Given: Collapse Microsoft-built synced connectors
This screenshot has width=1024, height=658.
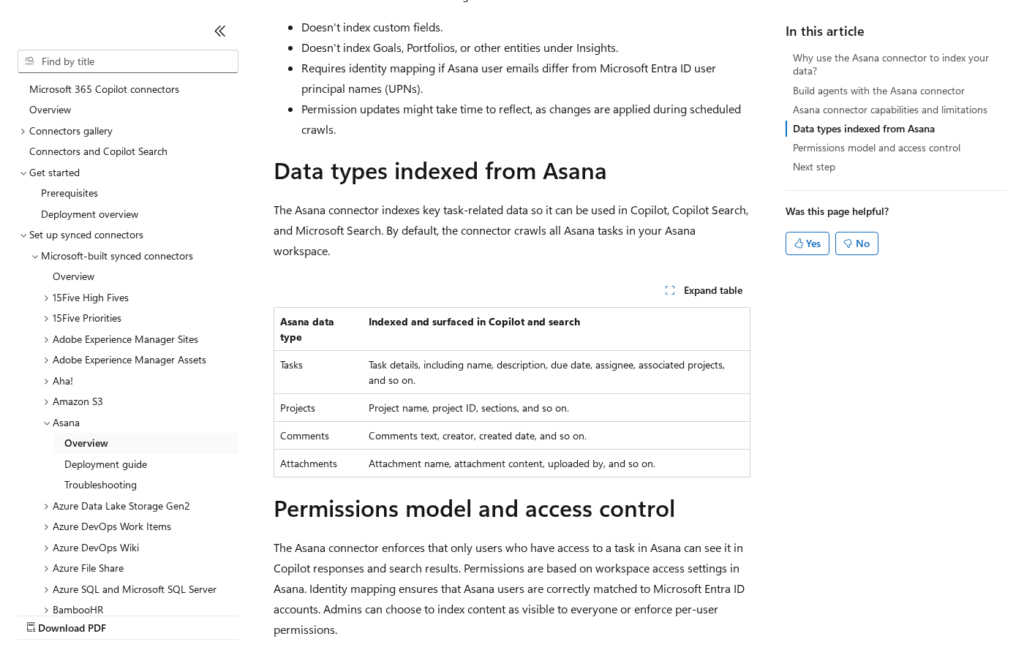Looking at the screenshot, I should pyautogui.click(x=35, y=257).
